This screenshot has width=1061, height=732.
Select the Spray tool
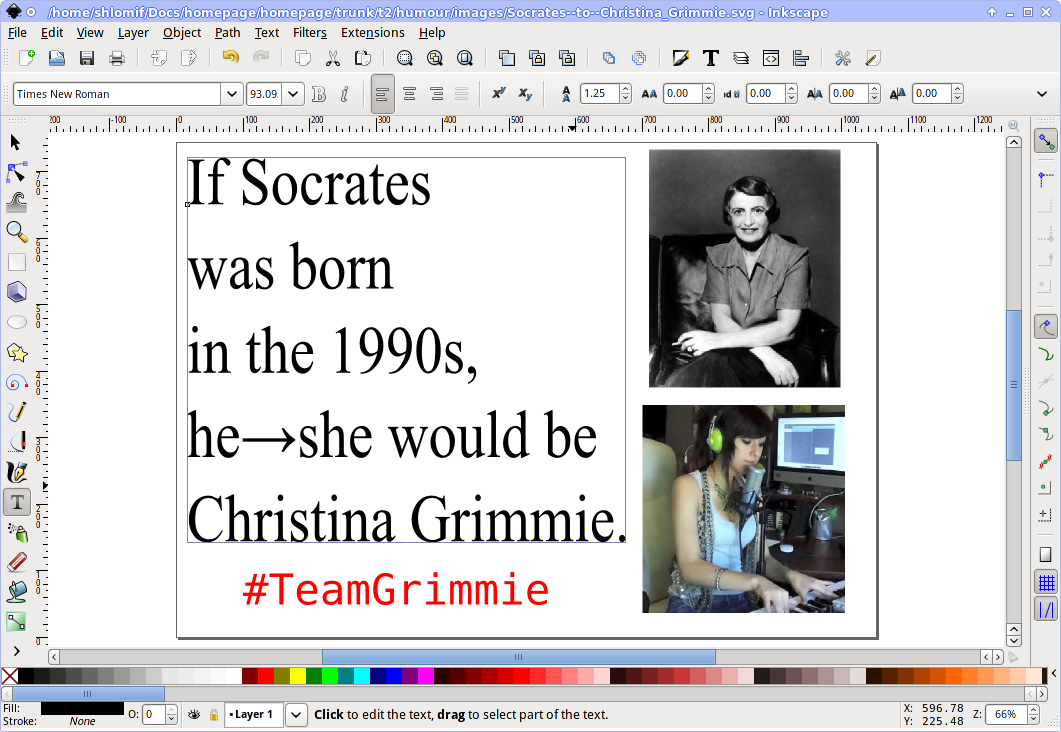click(16, 532)
